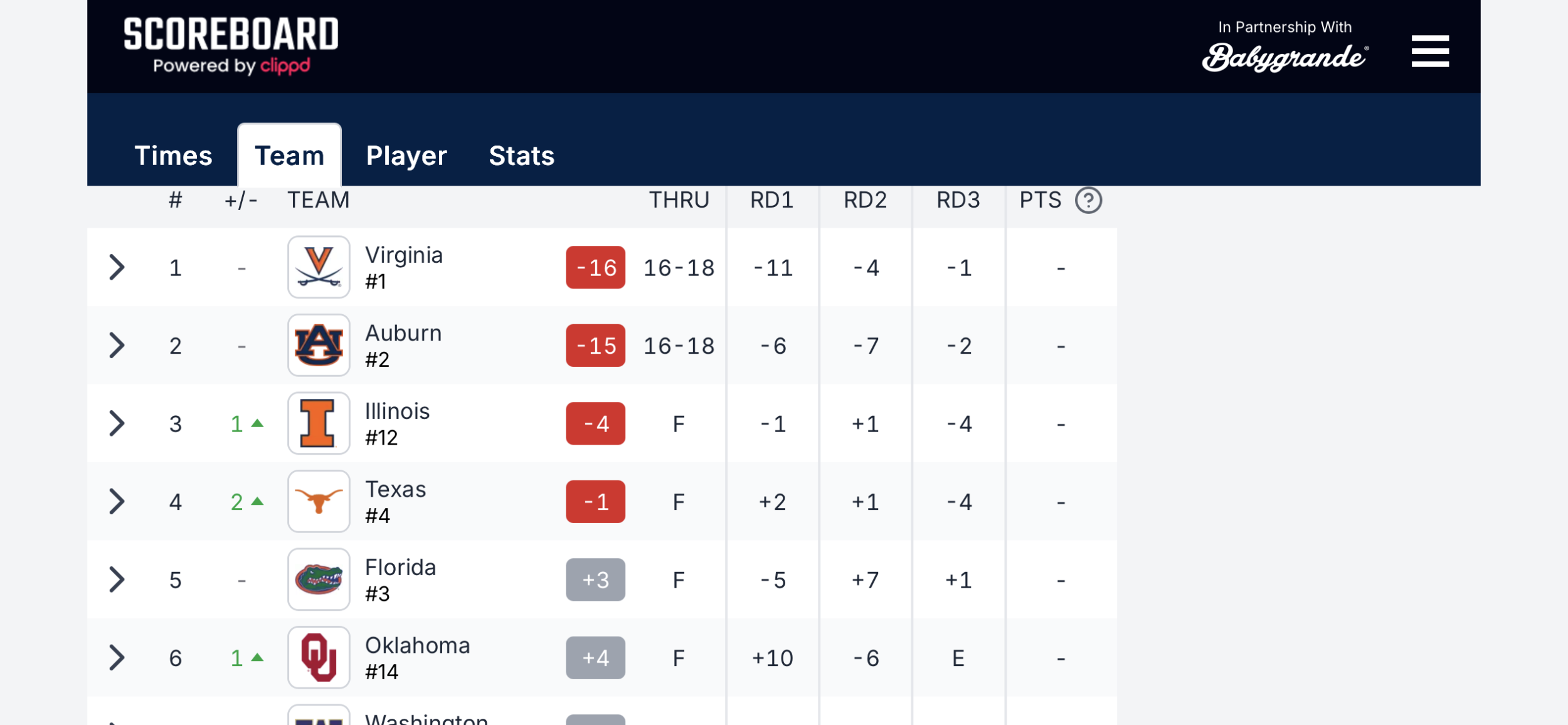Expand the Oklahoma row chevron
The height and width of the screenshot is (725, 1568).
point(117,657)
